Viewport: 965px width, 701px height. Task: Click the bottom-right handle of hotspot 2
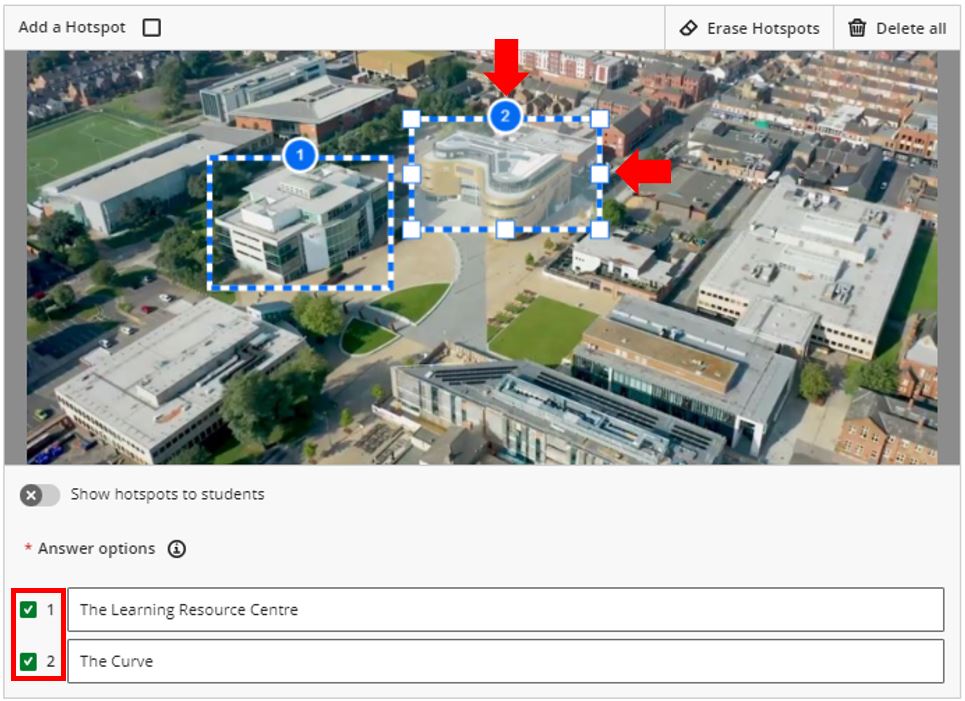pos(599,230)
